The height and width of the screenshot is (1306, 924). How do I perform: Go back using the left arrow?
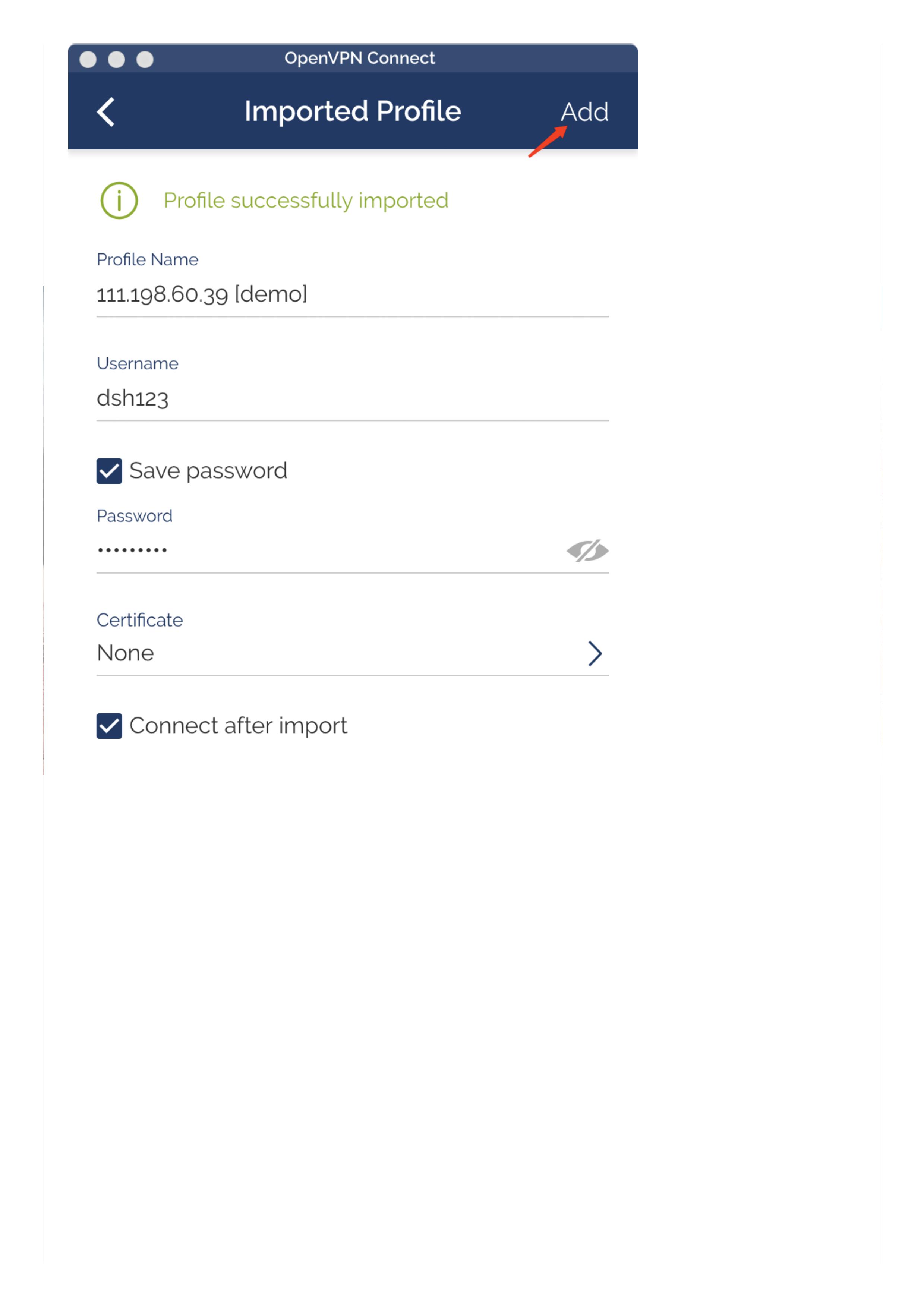106,111
